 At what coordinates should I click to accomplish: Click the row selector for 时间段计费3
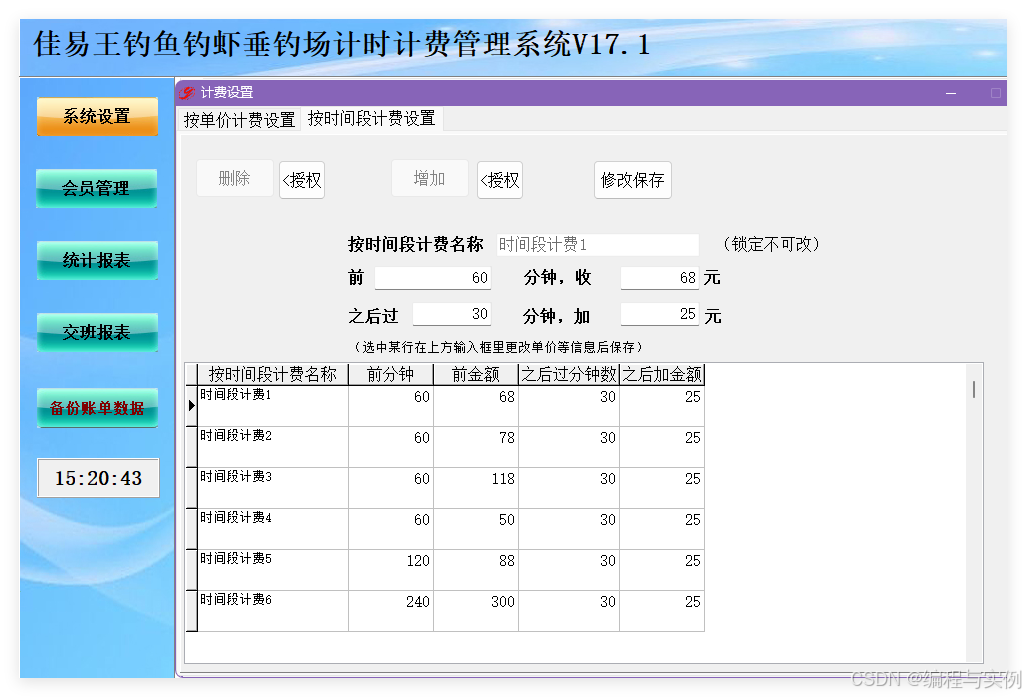(192, 488)
